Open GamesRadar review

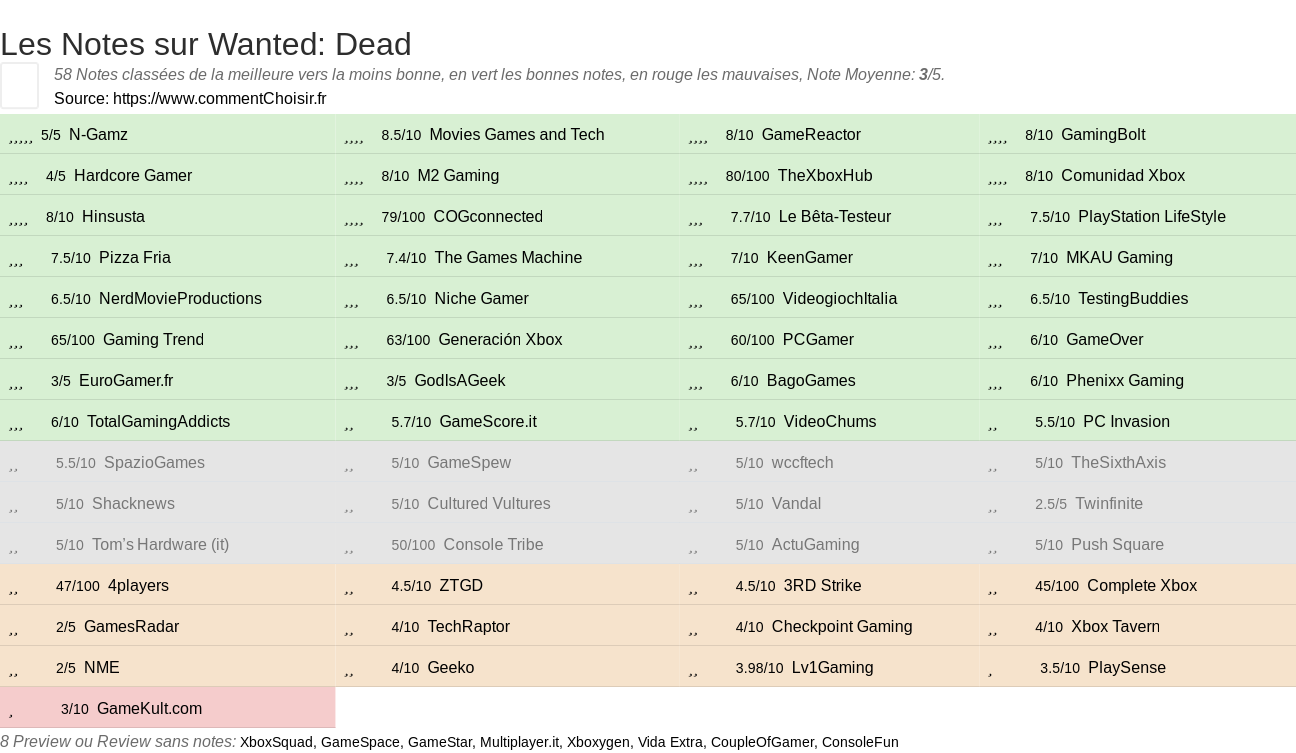click(x=131, y=626)
